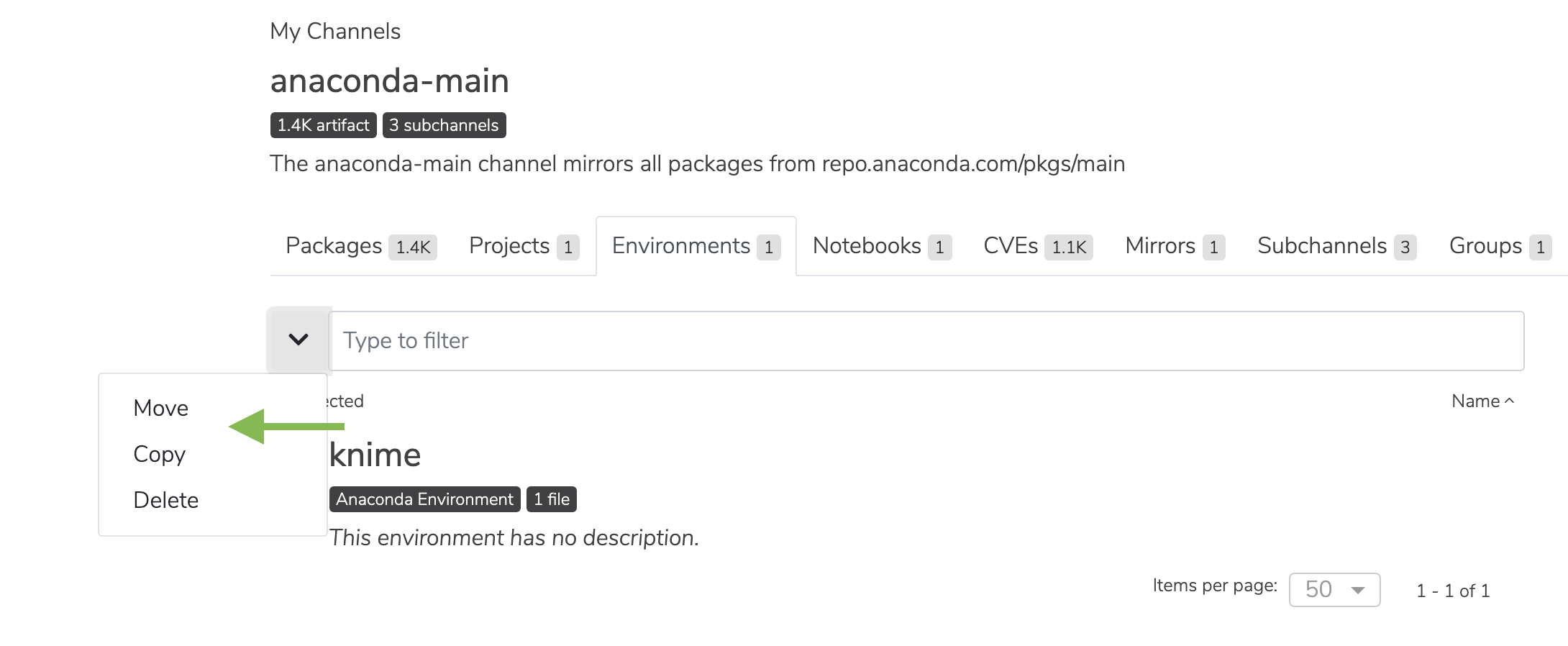
Task: Sort list by Name column
Action: tap(1483, 401)
